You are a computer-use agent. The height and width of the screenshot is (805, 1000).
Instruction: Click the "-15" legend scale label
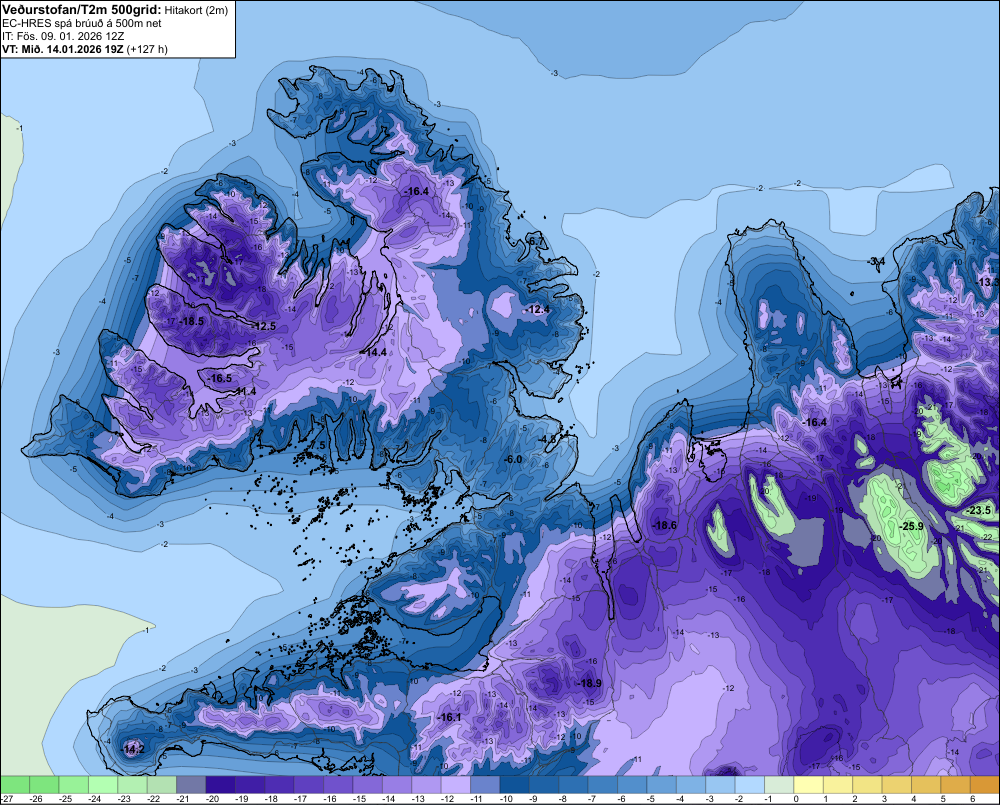tap(358, 799)
